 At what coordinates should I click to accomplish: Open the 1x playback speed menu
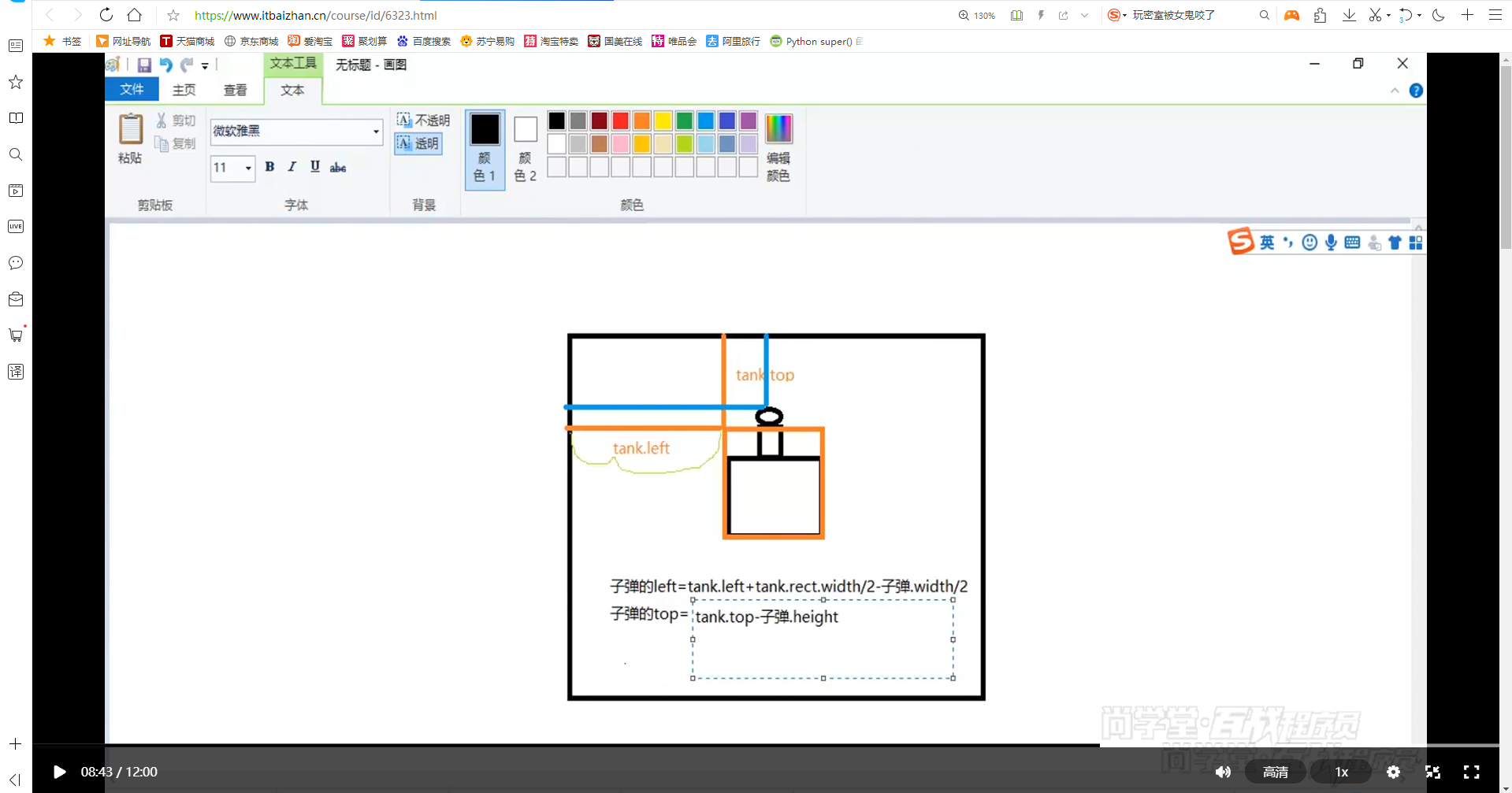[1342, 772]
